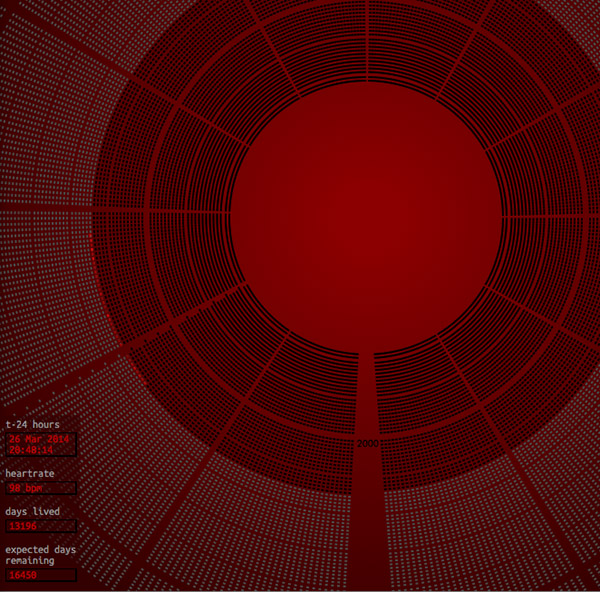The height and width of the screenshot is (592, 600).
Task: Click the 't-24 hours' label
Action: pyautogui.click(x=33, y=424)
